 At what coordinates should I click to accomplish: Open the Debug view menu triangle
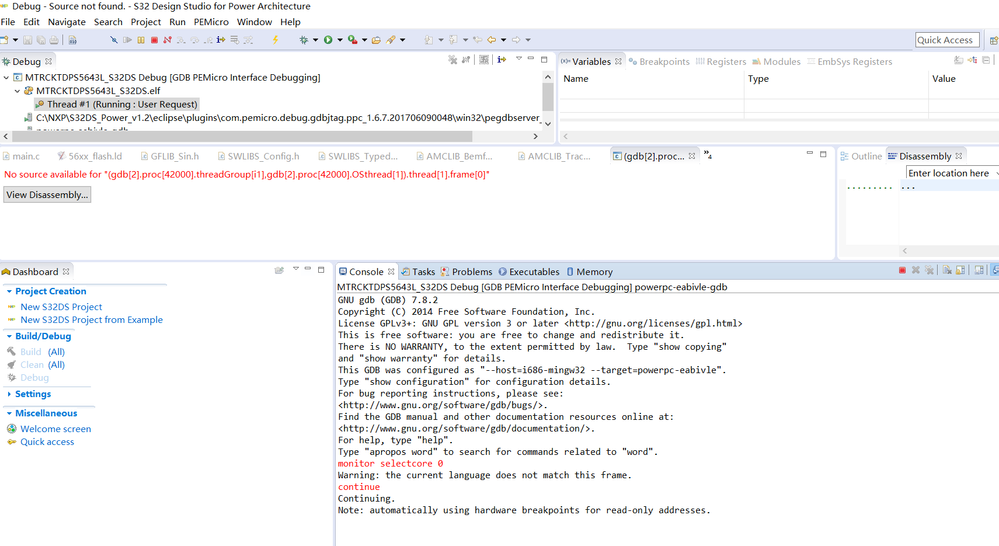pos(519,59)
